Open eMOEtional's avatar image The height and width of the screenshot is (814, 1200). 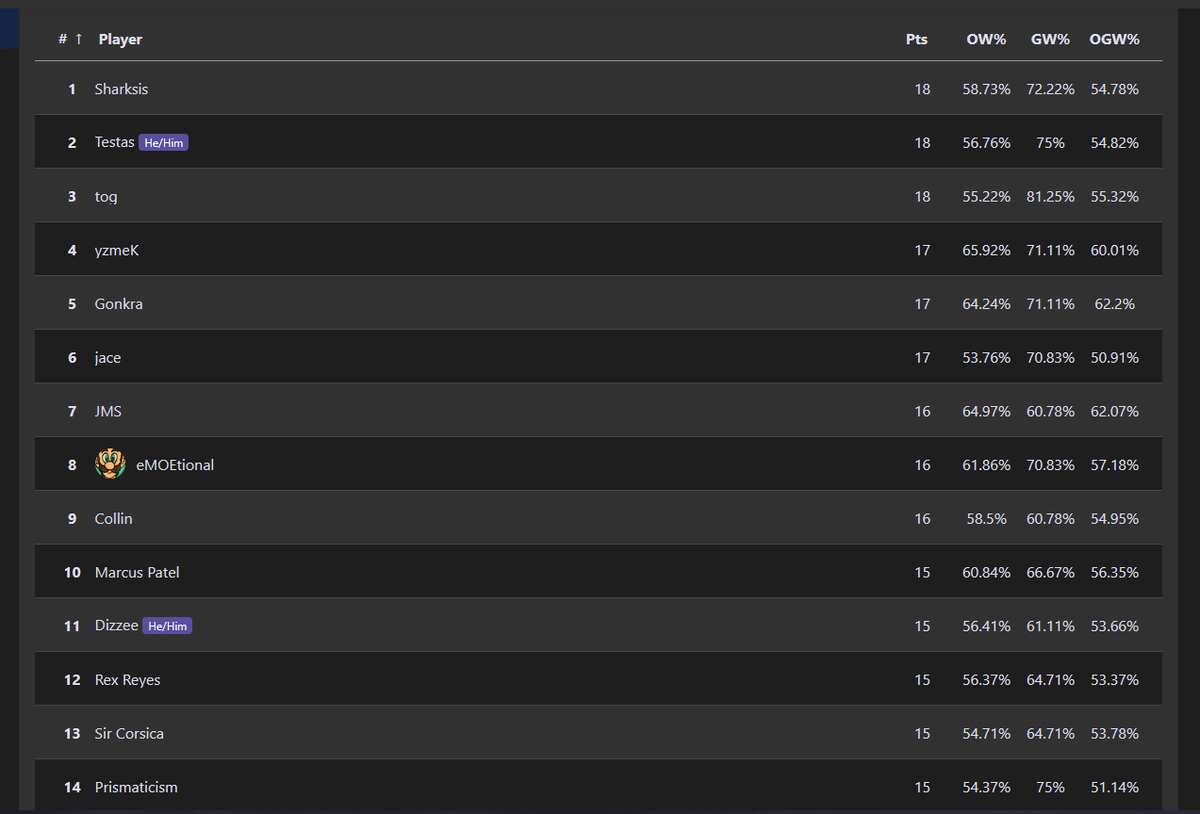pos(110,464)
